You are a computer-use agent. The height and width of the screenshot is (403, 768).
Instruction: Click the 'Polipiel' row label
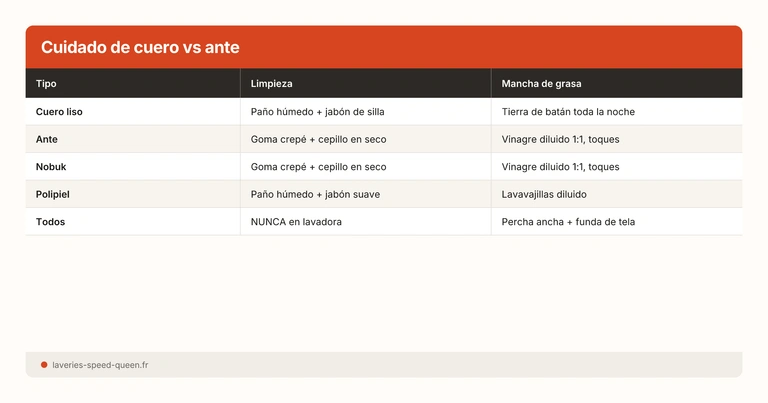pyautogui.click(x=54, y=194)
